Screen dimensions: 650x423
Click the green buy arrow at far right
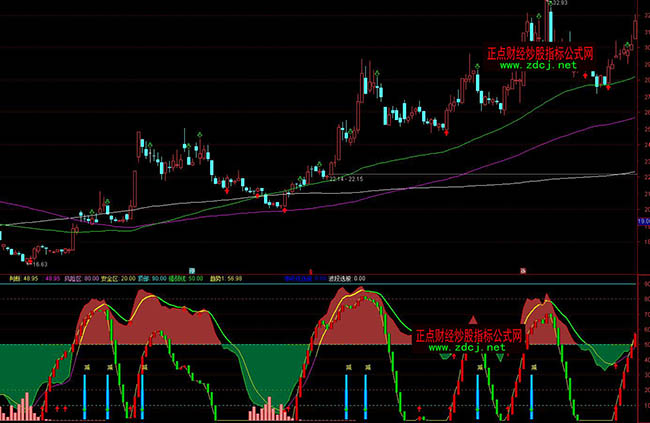pyautogui.click(x=627, y=45)
